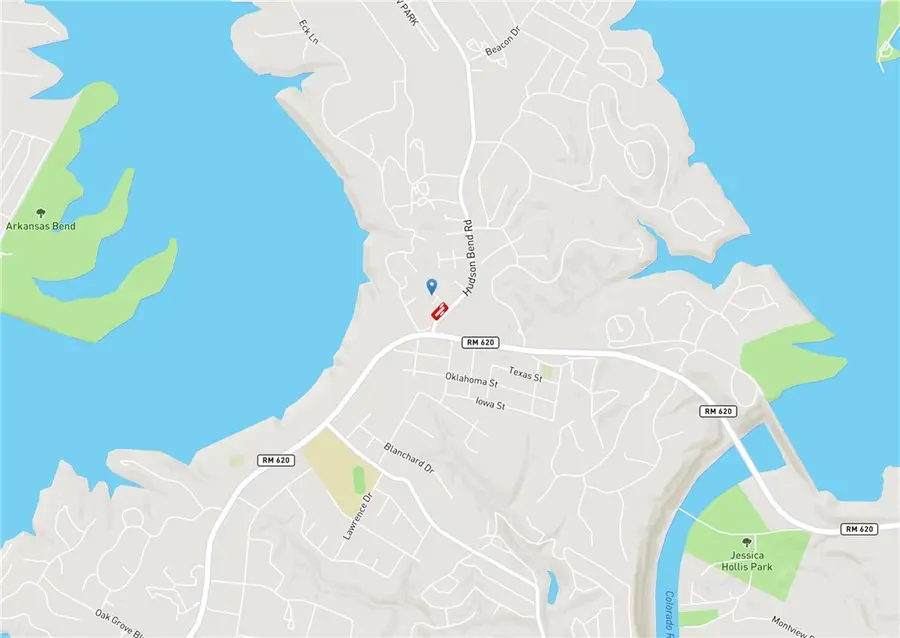This screenshot has width=900, height=638.
Task: Click the blue location pin marker
Action: coord(432,286)
